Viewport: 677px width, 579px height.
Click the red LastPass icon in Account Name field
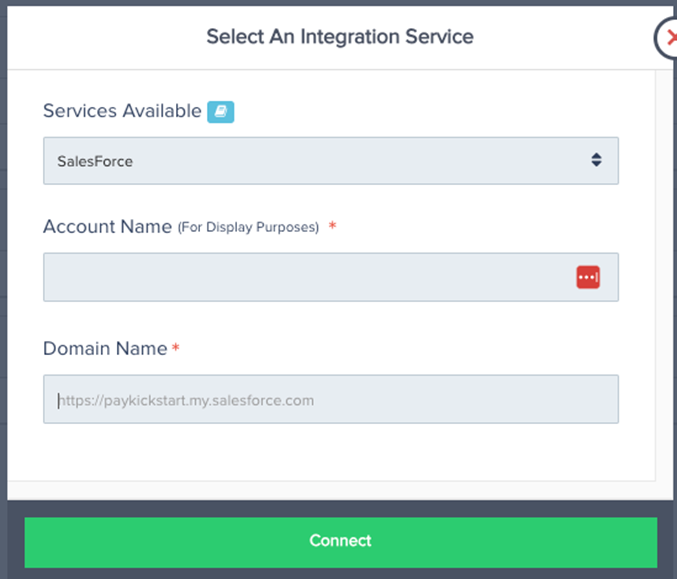588,277
